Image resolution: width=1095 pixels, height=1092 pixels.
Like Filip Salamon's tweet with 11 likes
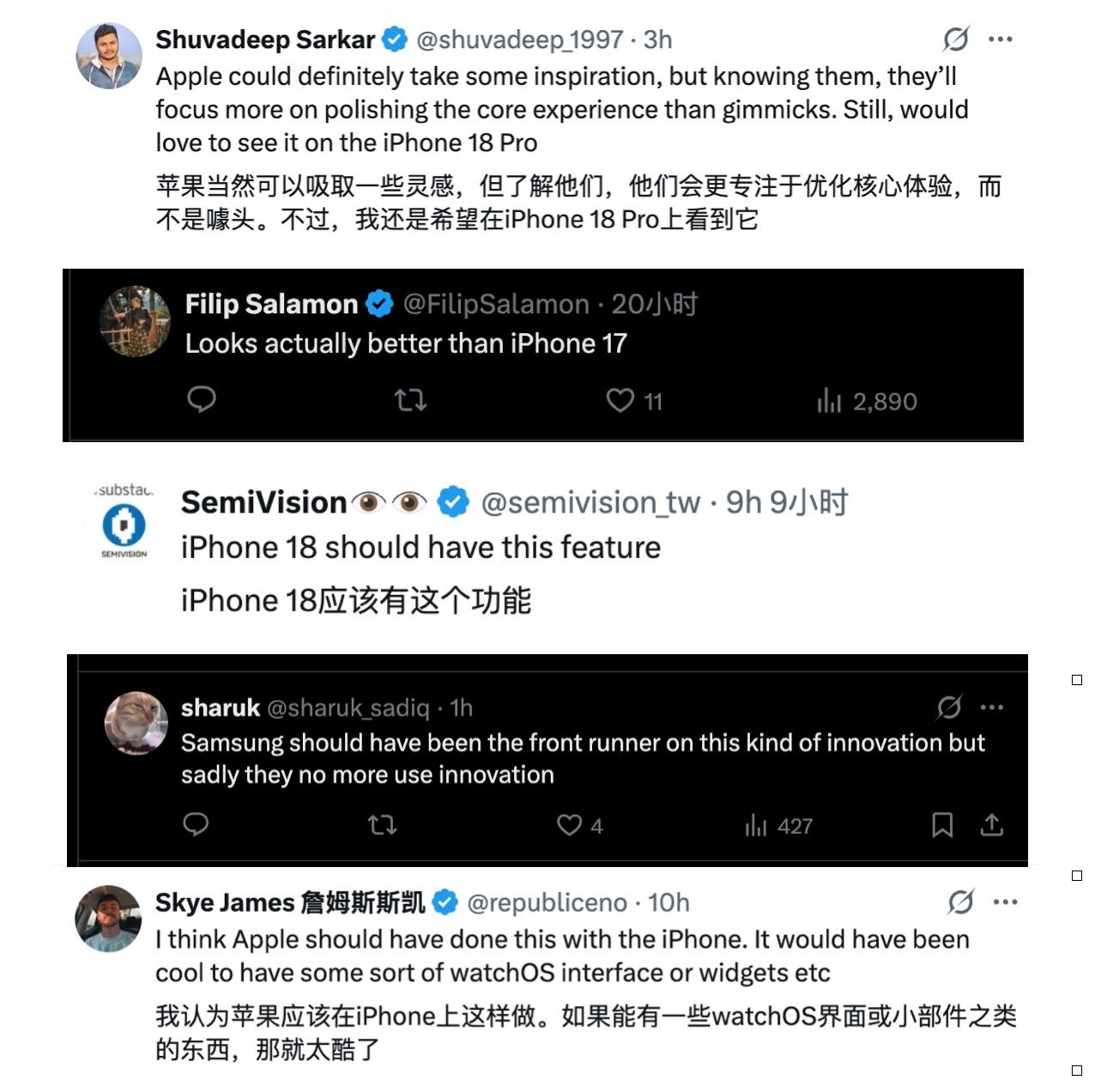click(634, 401)
